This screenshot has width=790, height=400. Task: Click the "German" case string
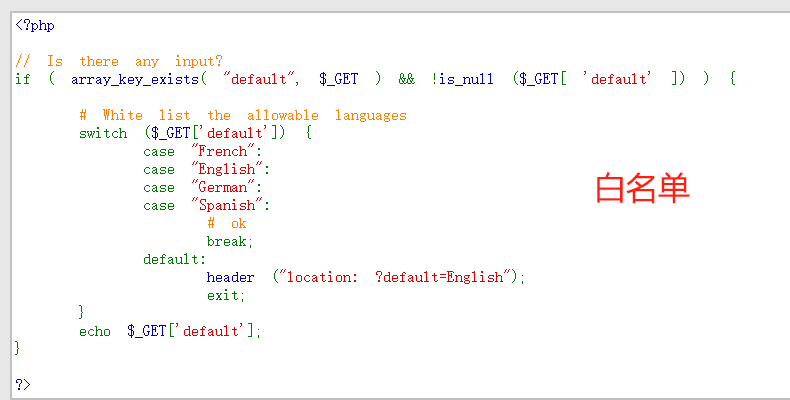click(223, 187)
